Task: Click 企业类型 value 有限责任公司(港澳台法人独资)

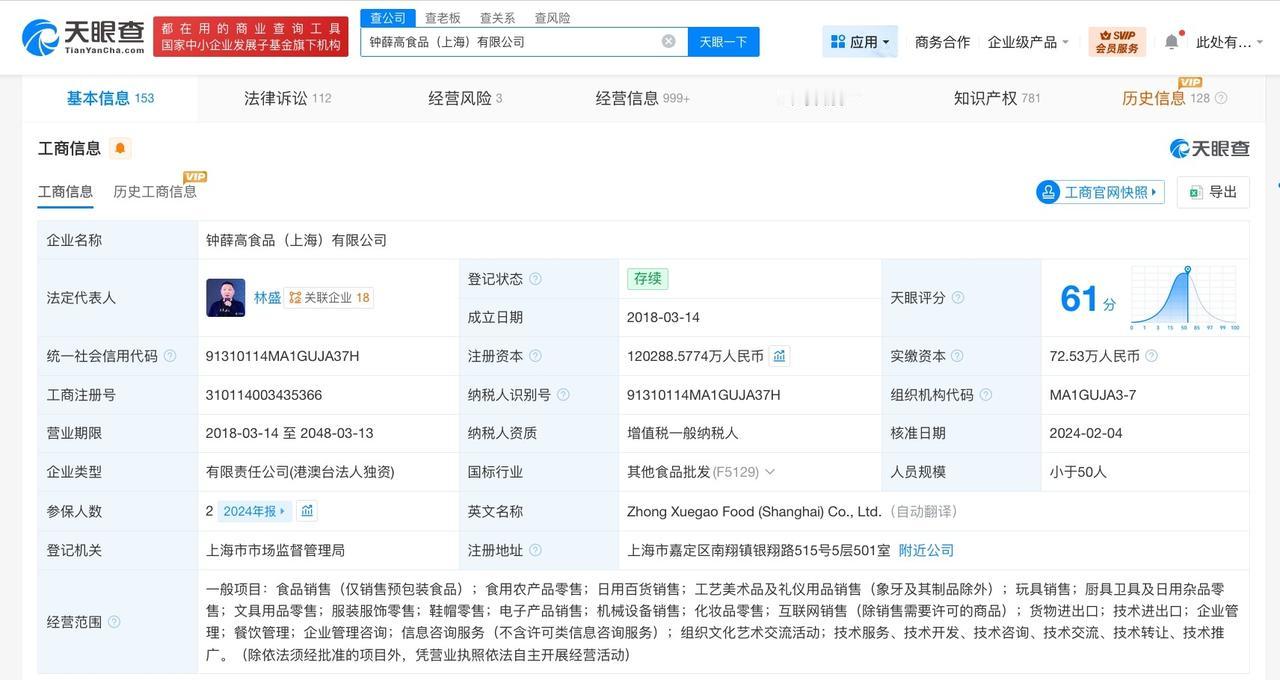Action: pyautogui.click(x=300, y=472)
